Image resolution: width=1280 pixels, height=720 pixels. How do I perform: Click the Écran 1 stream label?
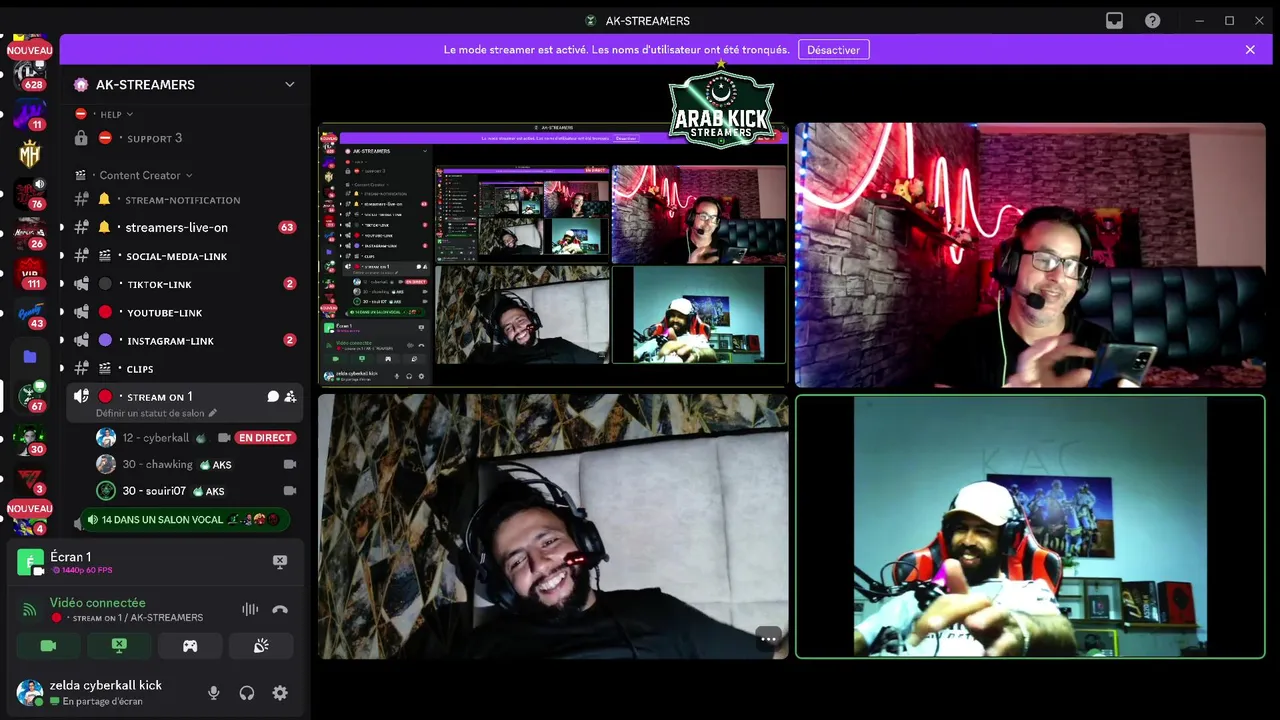click(70, 557)
